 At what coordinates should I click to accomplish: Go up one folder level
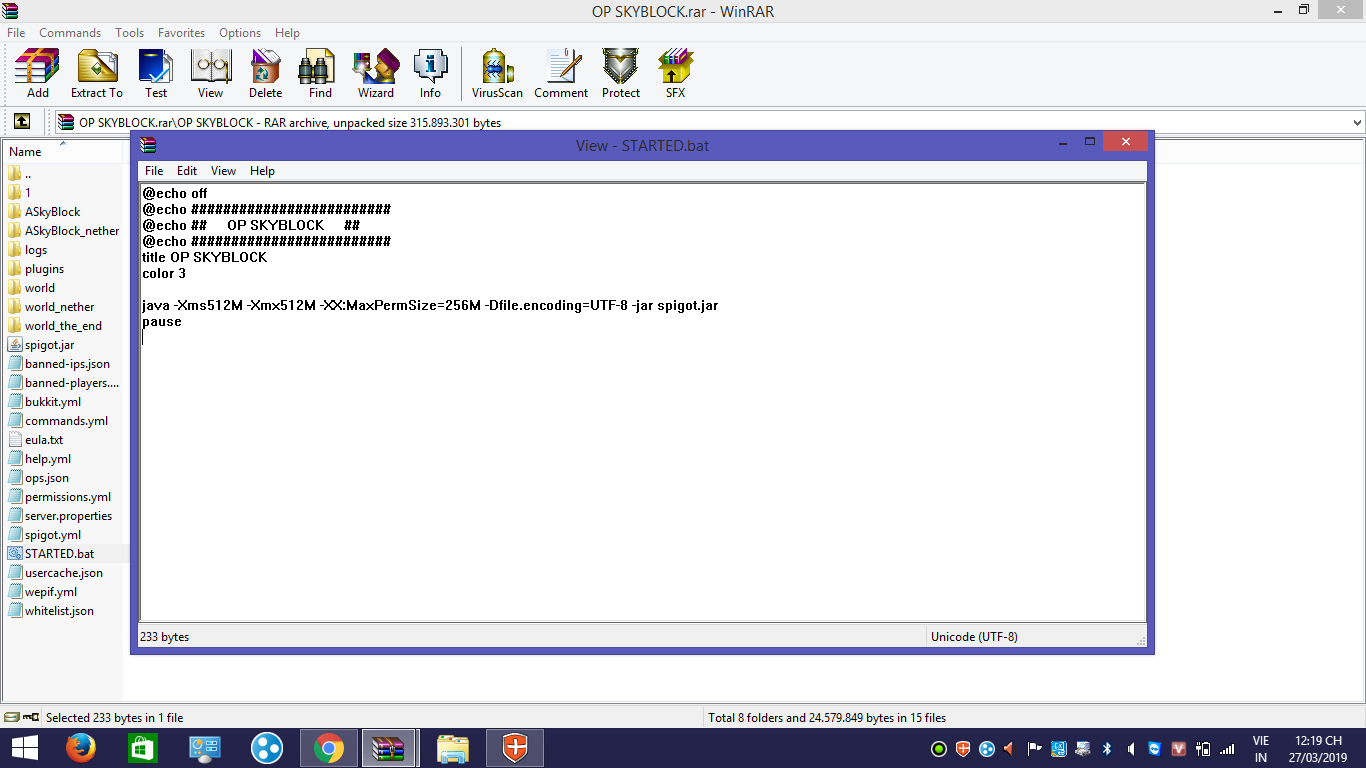(22, 122)
